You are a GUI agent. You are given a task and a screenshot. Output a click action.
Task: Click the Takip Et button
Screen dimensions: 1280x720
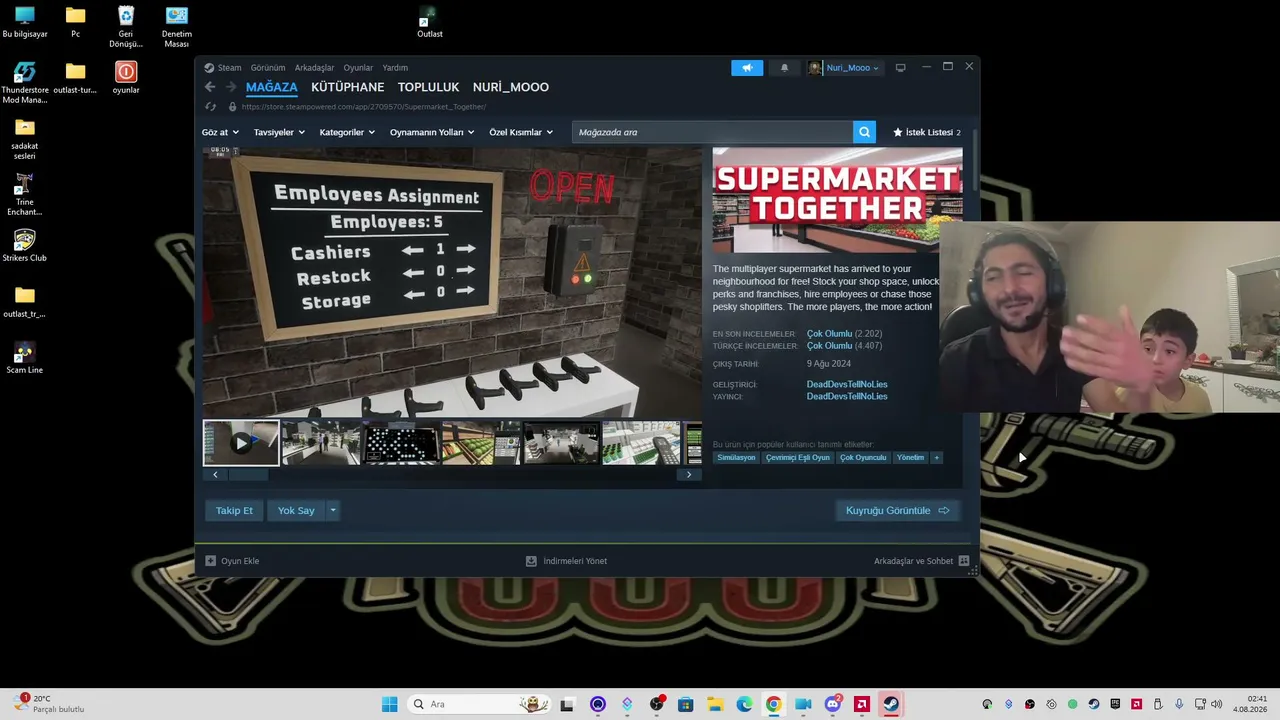point(235,510)
